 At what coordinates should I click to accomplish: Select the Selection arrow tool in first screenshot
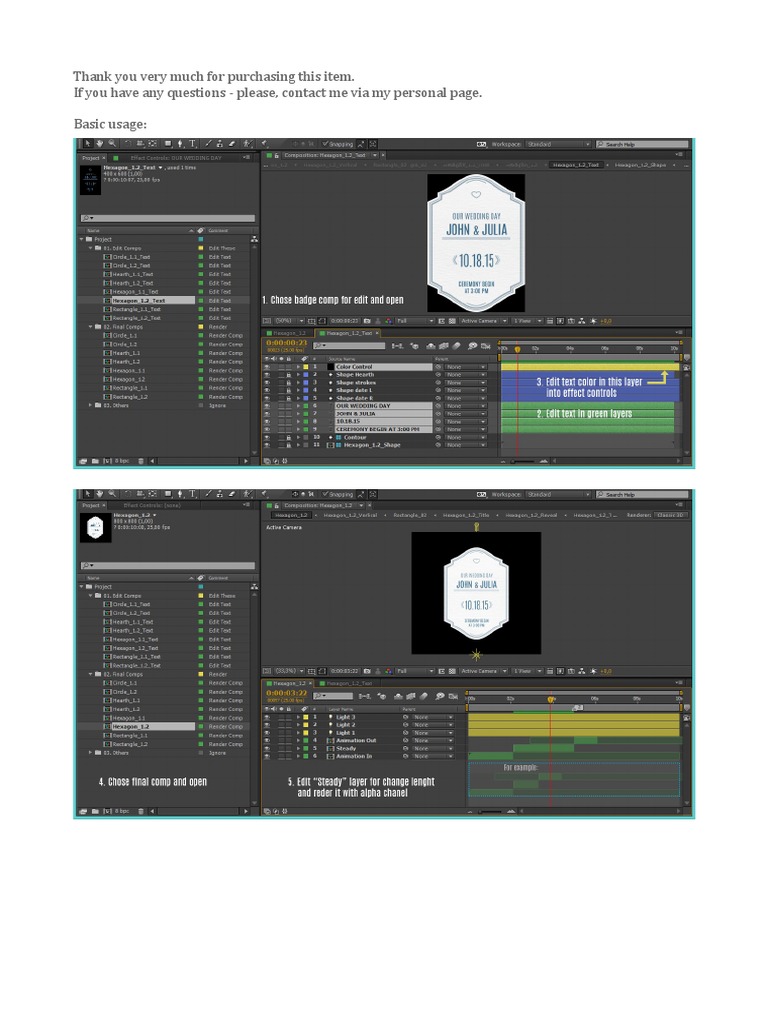(x=88, y=144)
